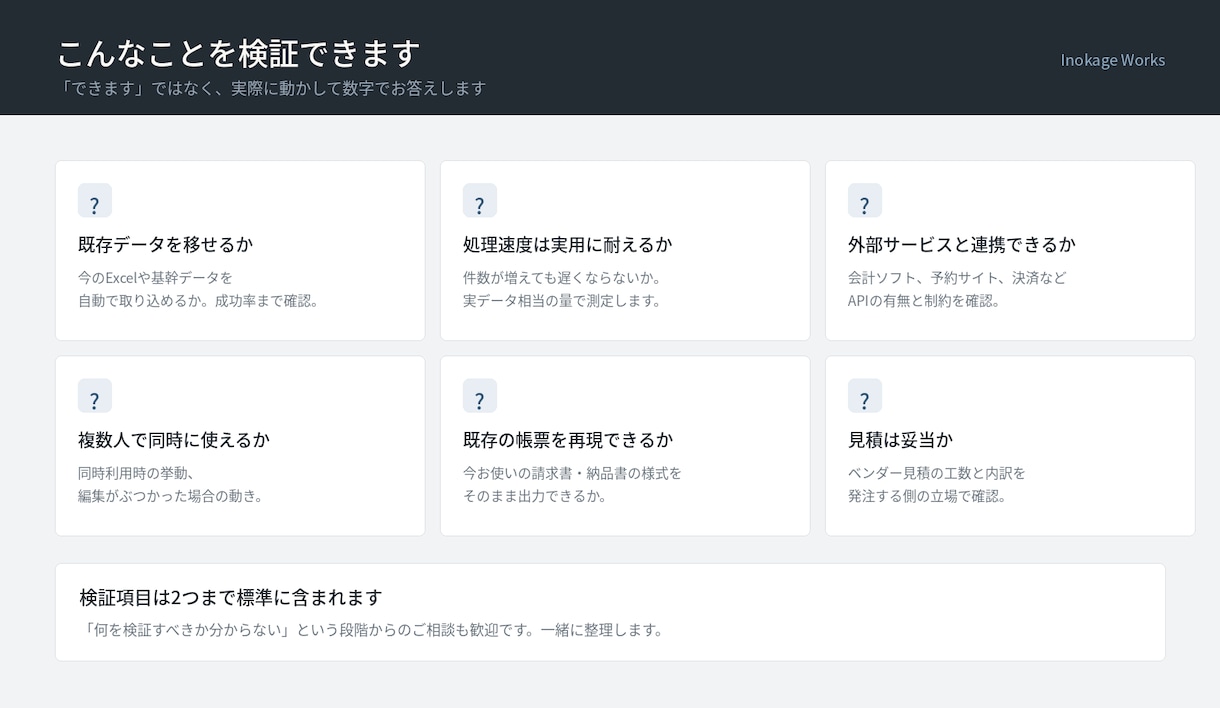
Task: Click heading 検証項目は2つまで標準に含まれます
Action: [231, 598]
